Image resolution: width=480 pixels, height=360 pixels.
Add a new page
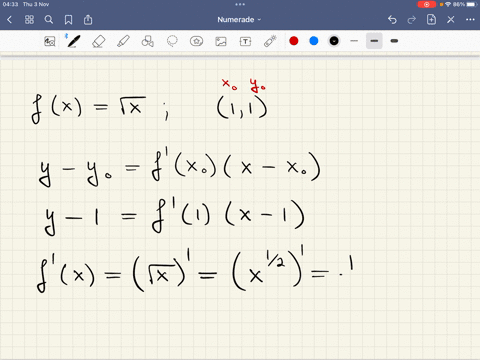coord(431,20)
